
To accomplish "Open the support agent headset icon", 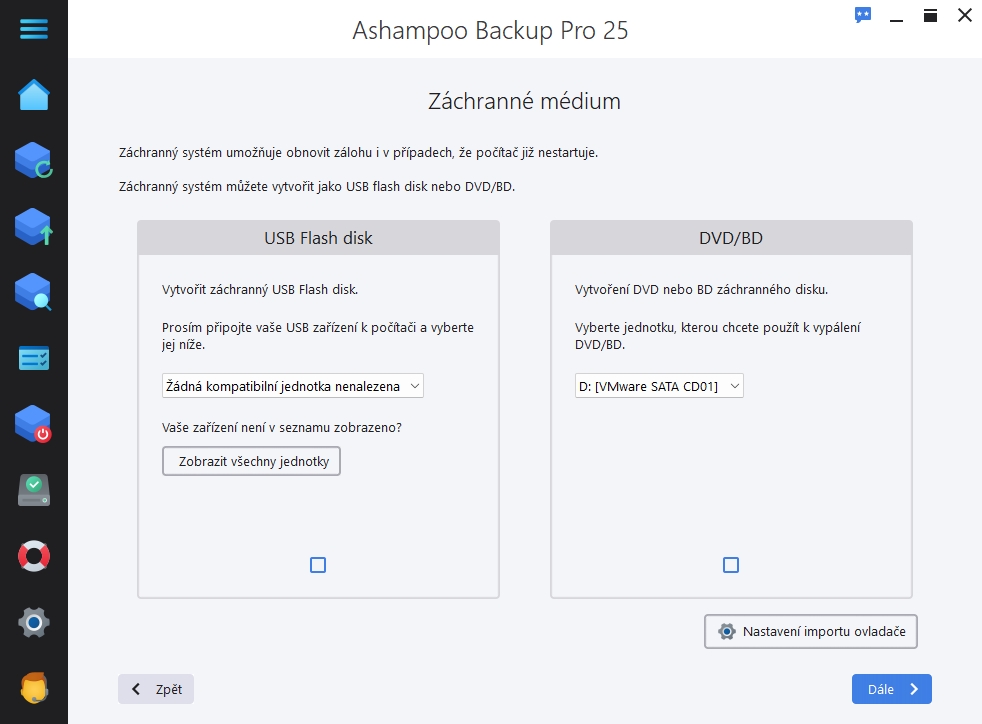I will pyautogui.click(x=34, y=688).
